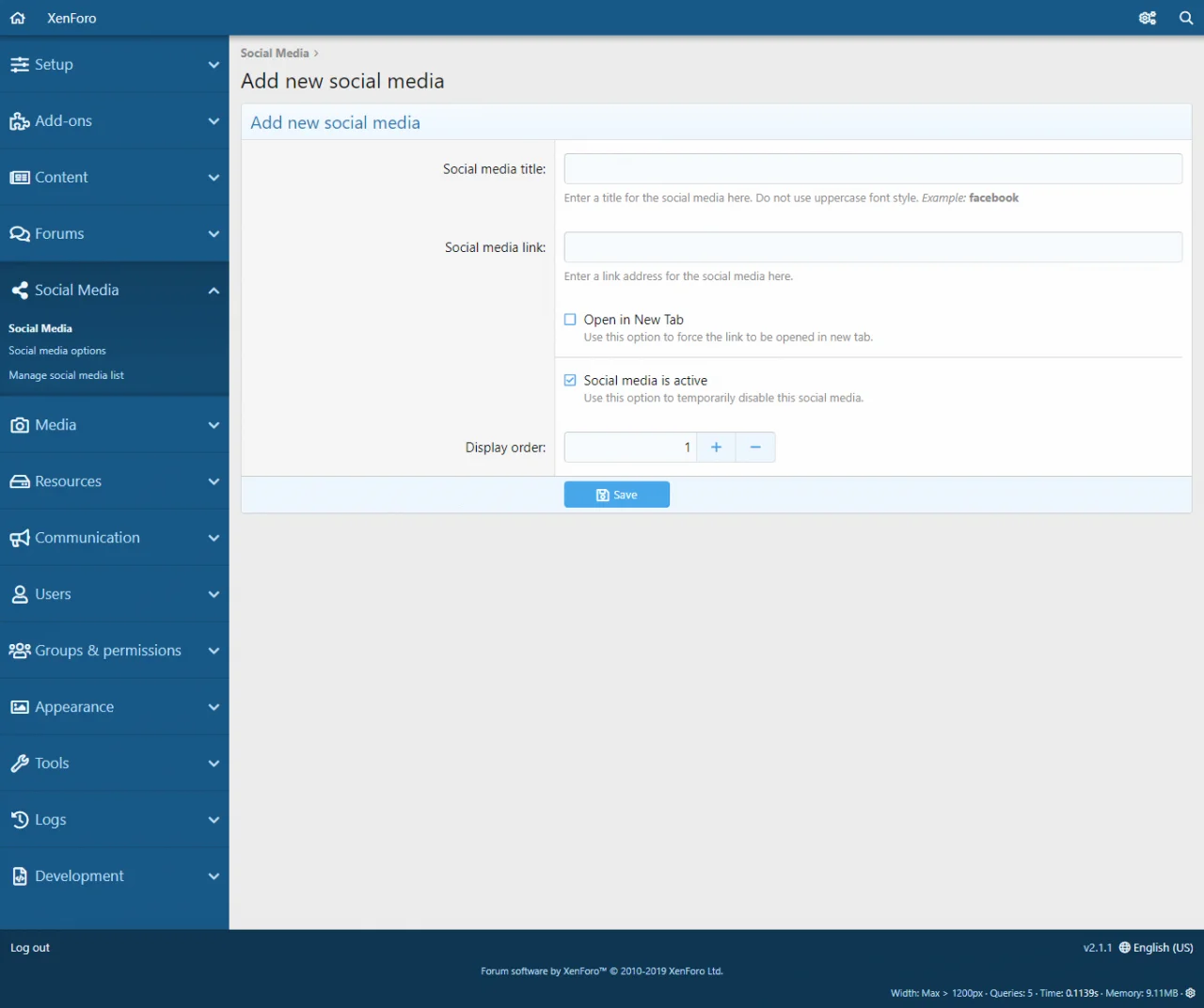Image resolution: width=1204 pixels, height=1008 pixels.
Task: Open the search icon in top bar
Action: pyautogui.click(x=1186, y=18)
